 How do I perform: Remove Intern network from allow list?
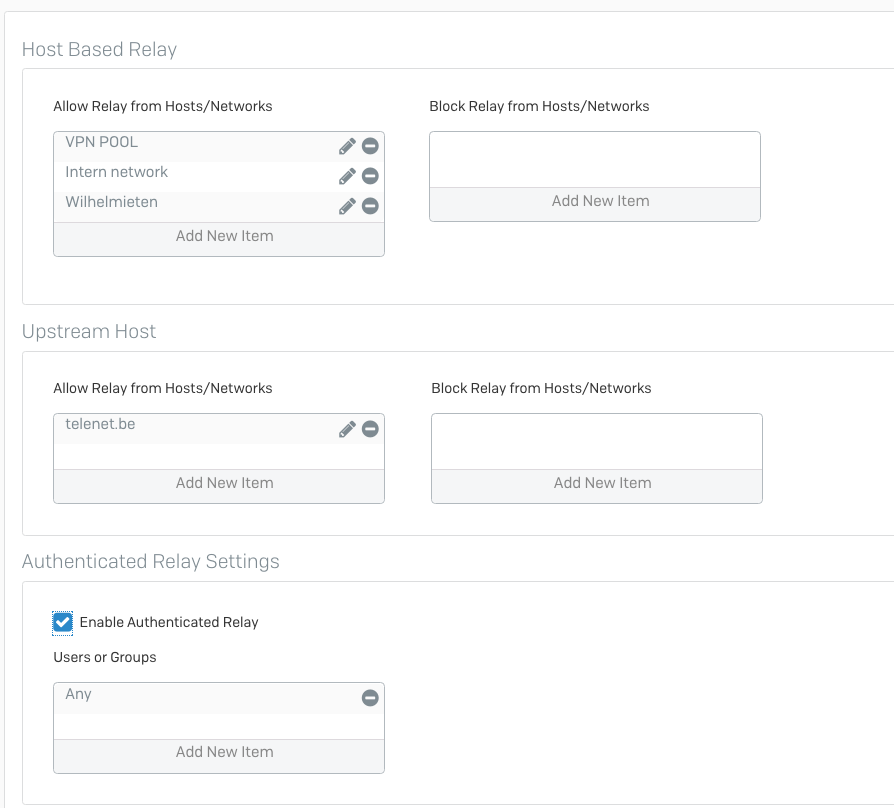pos(370,176)
